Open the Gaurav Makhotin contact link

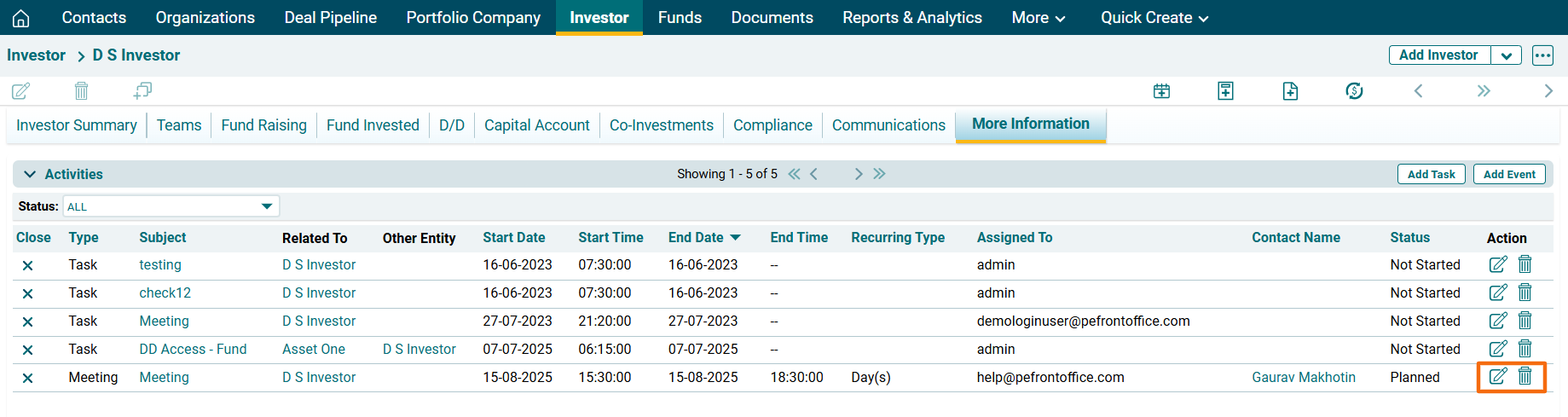point(1303,377)
